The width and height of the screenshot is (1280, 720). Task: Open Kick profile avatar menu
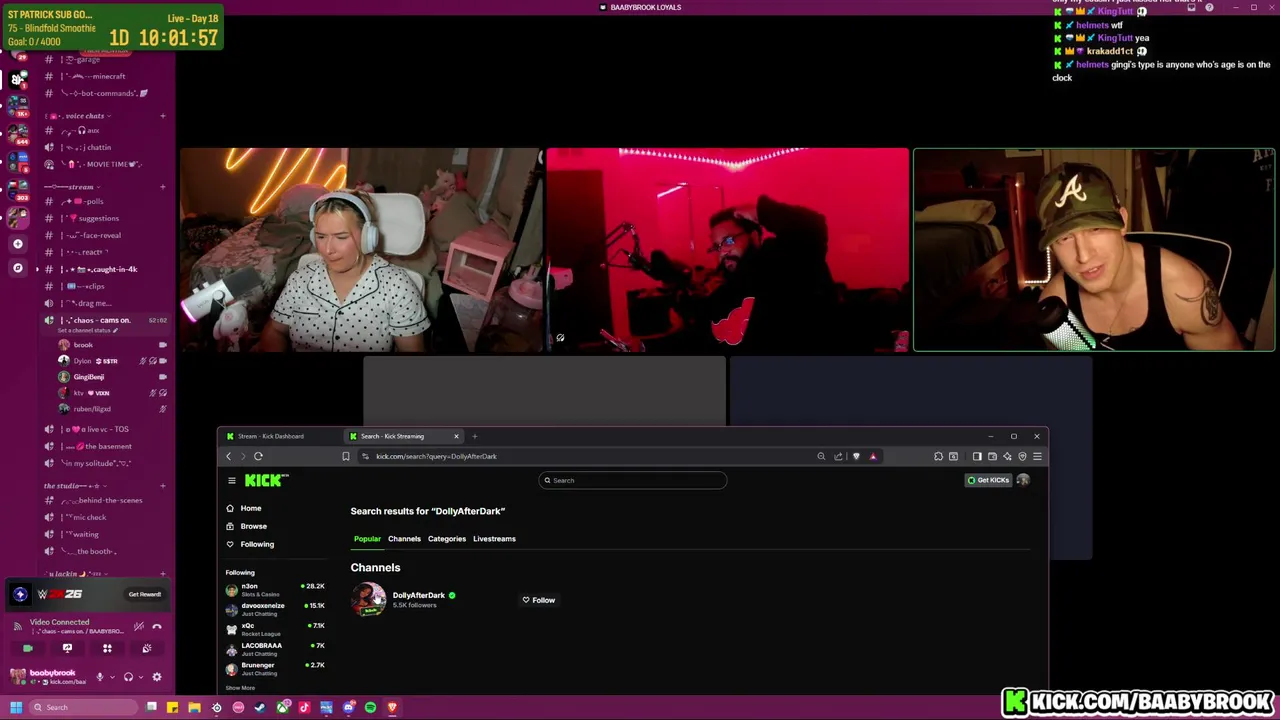(x=1023, y=480)
